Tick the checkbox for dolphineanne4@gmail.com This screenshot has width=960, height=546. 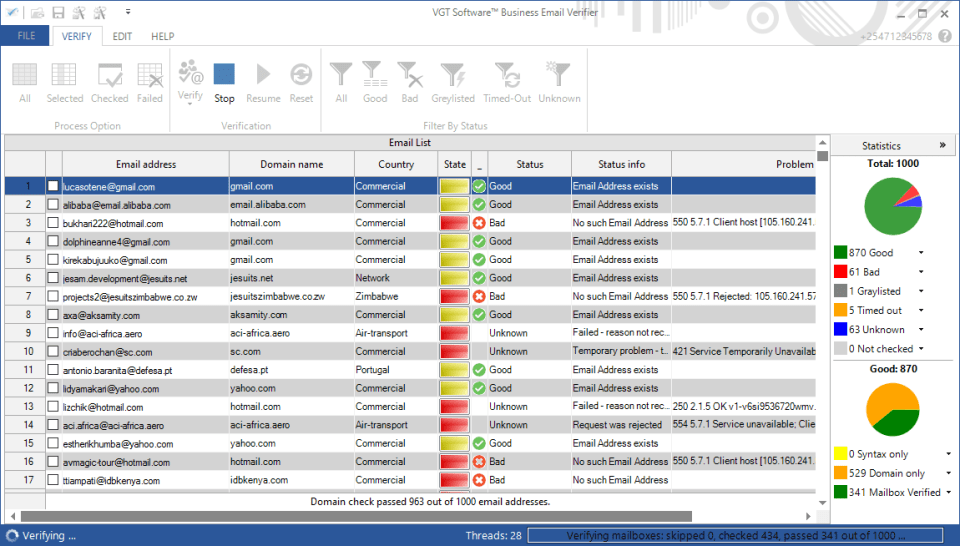point(53,241)
